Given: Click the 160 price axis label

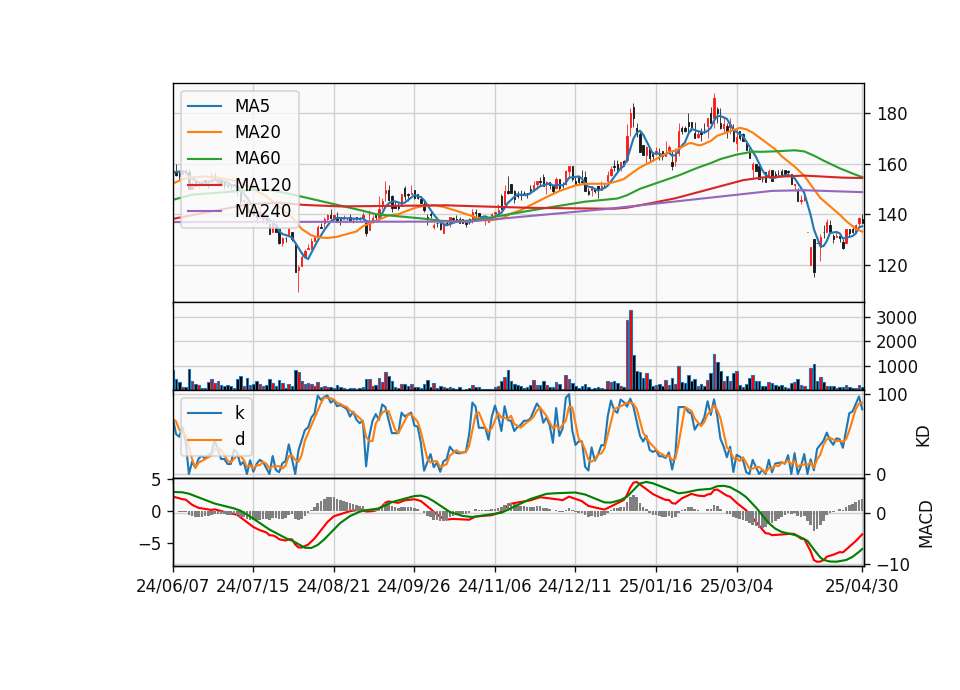Looking at the screenshot, I should coord(892,165).
